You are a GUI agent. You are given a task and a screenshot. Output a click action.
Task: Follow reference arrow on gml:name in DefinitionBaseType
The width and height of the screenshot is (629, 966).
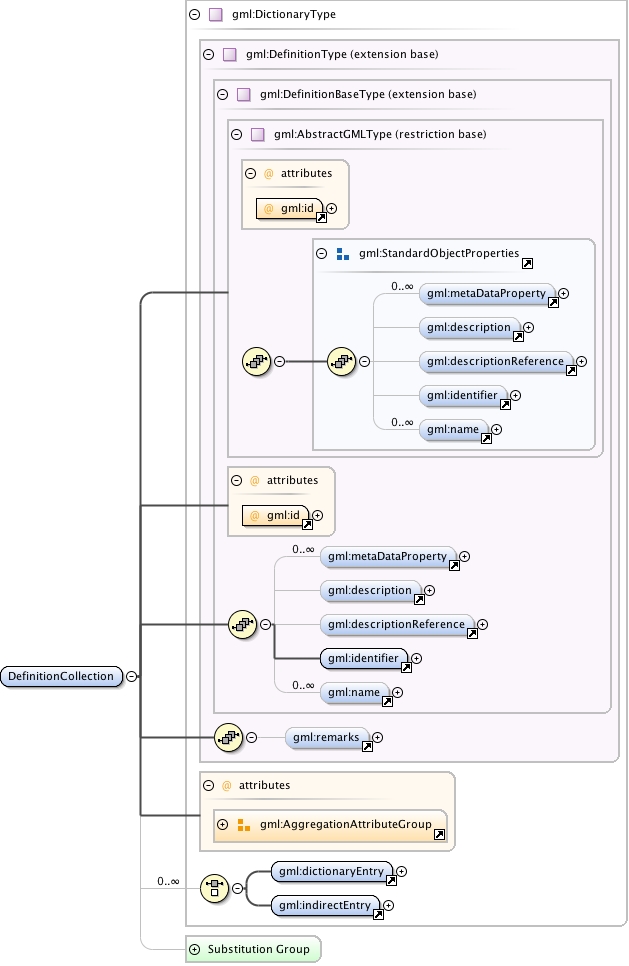387,701
